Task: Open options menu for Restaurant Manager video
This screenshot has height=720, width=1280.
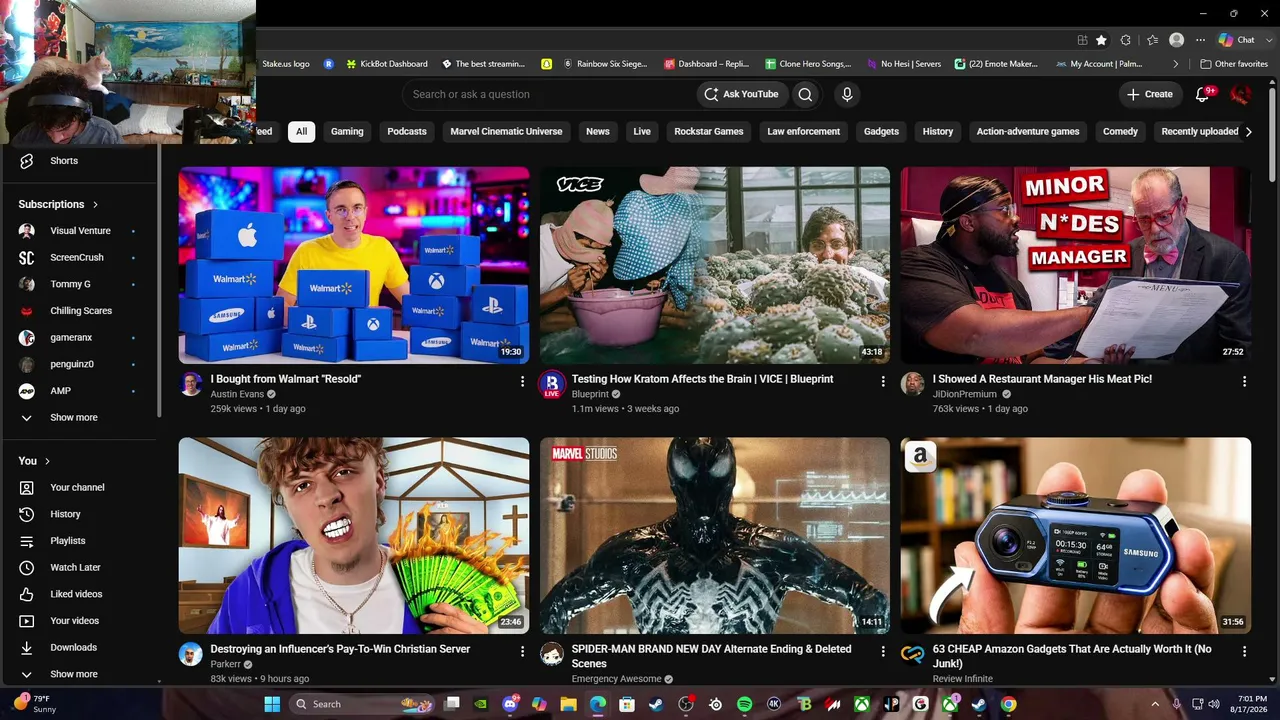Action: coord(1244,381)
